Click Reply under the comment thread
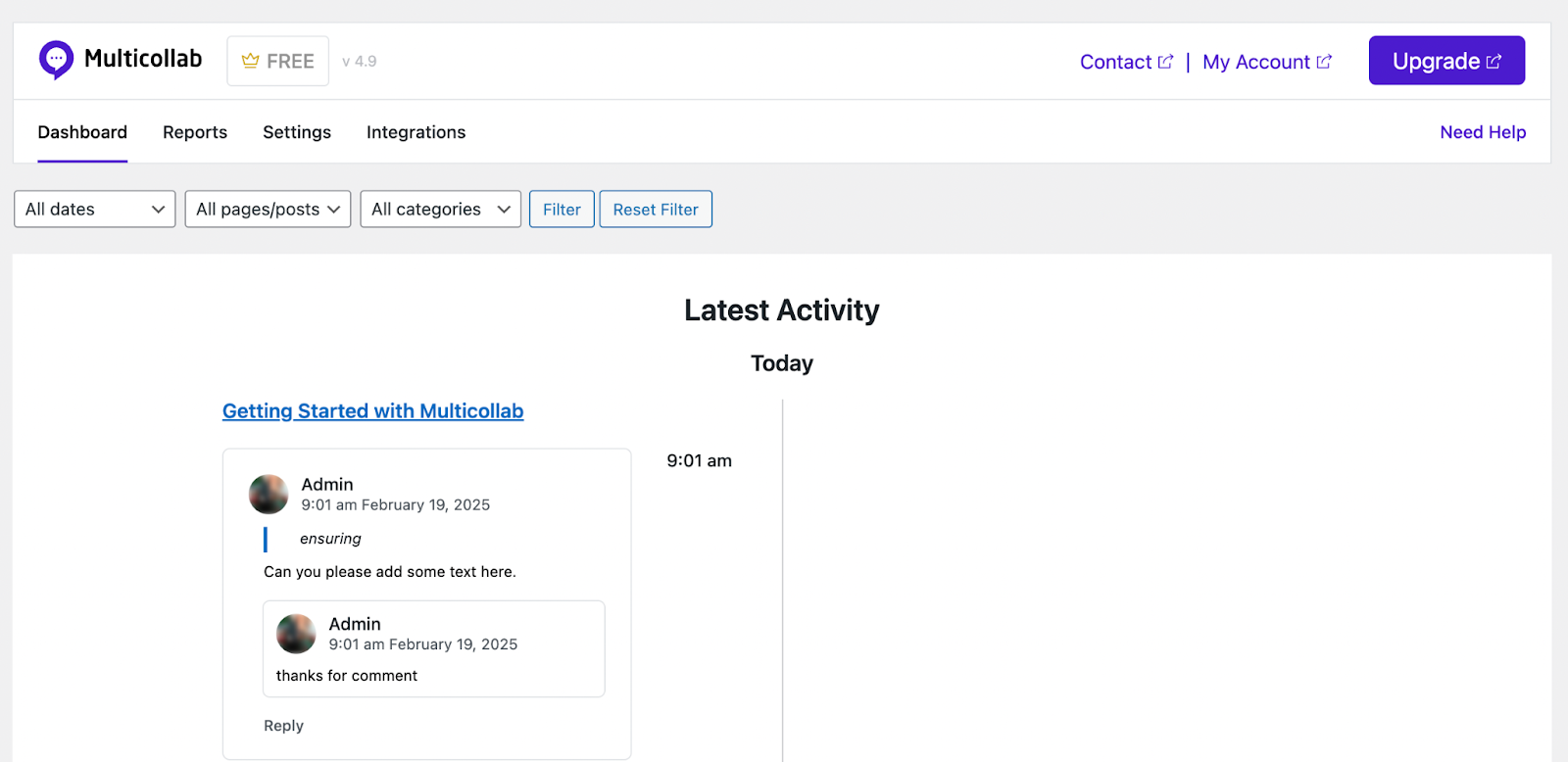The height and width of the screenshot is (762, 1568). pyautogui.click(x=283, y=726)
